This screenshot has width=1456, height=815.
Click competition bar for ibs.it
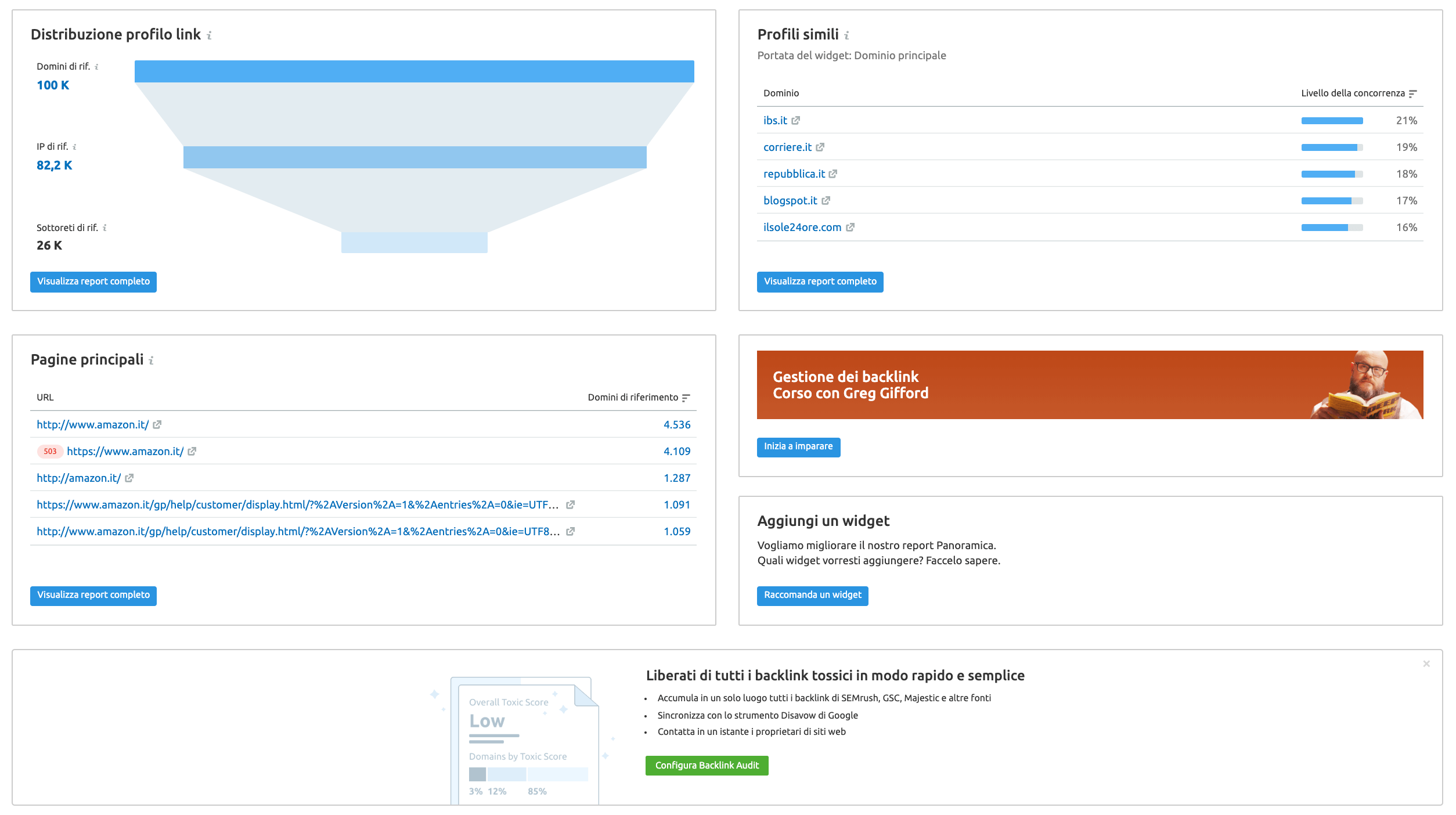click(1332, 121)
